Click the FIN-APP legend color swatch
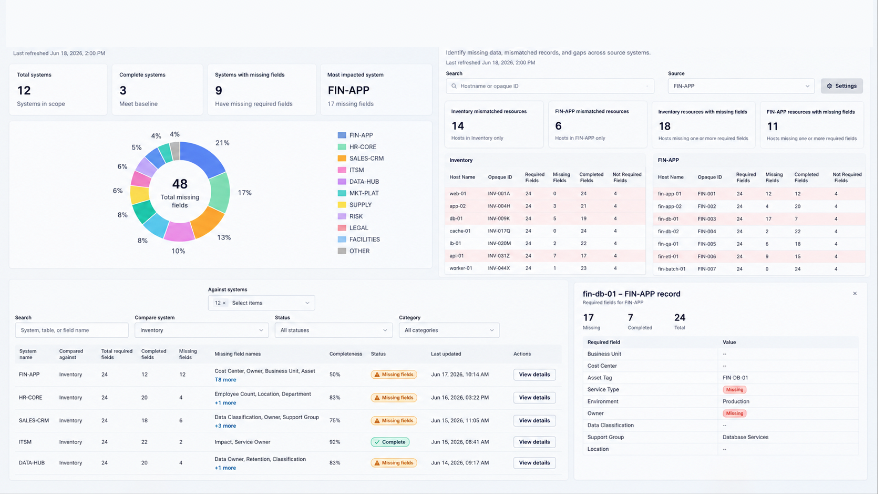Image resolution: width=878 pixels, height=494 pixels. 342,135
